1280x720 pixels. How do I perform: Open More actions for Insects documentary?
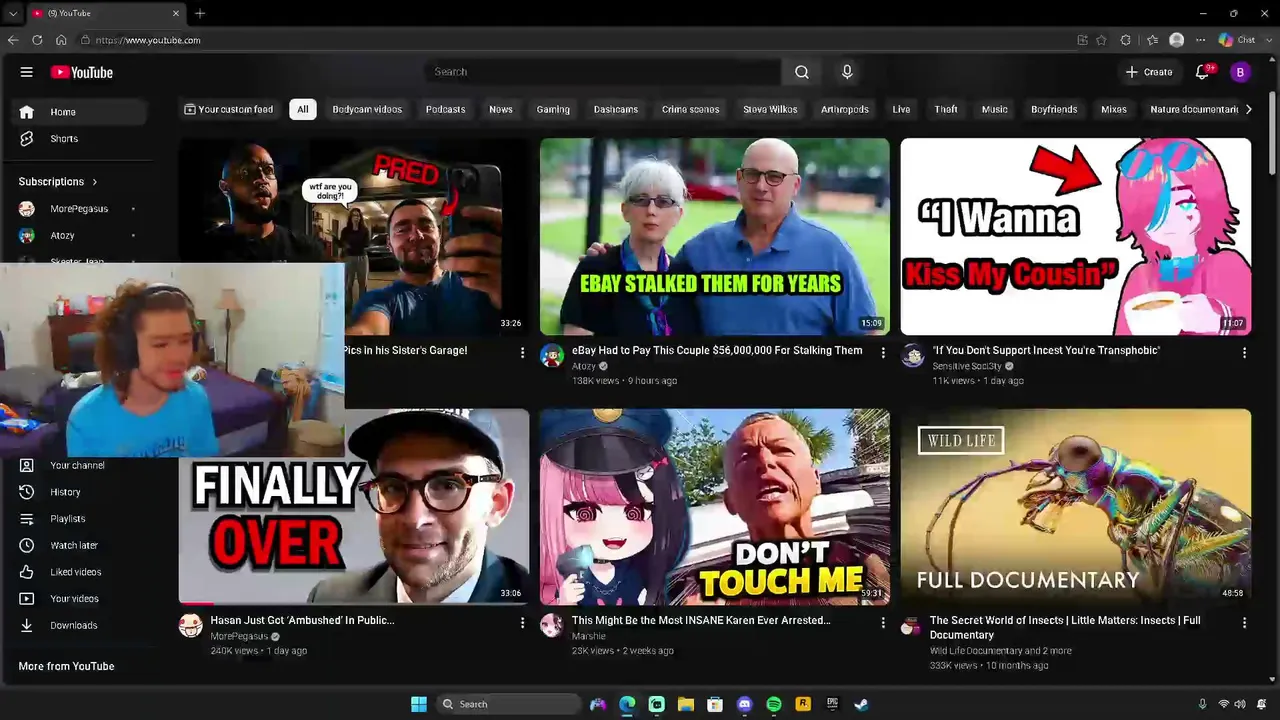(1244, 623)
